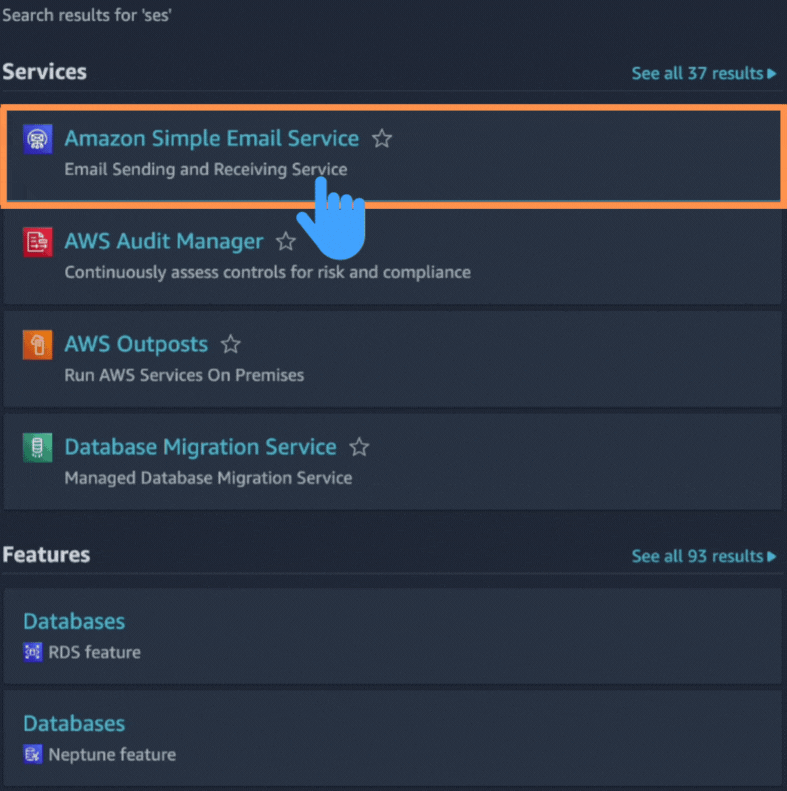The height and width of the screenshot is (791, 787).
Task: Expand all 37 service results
Action: tap(703, 73)
